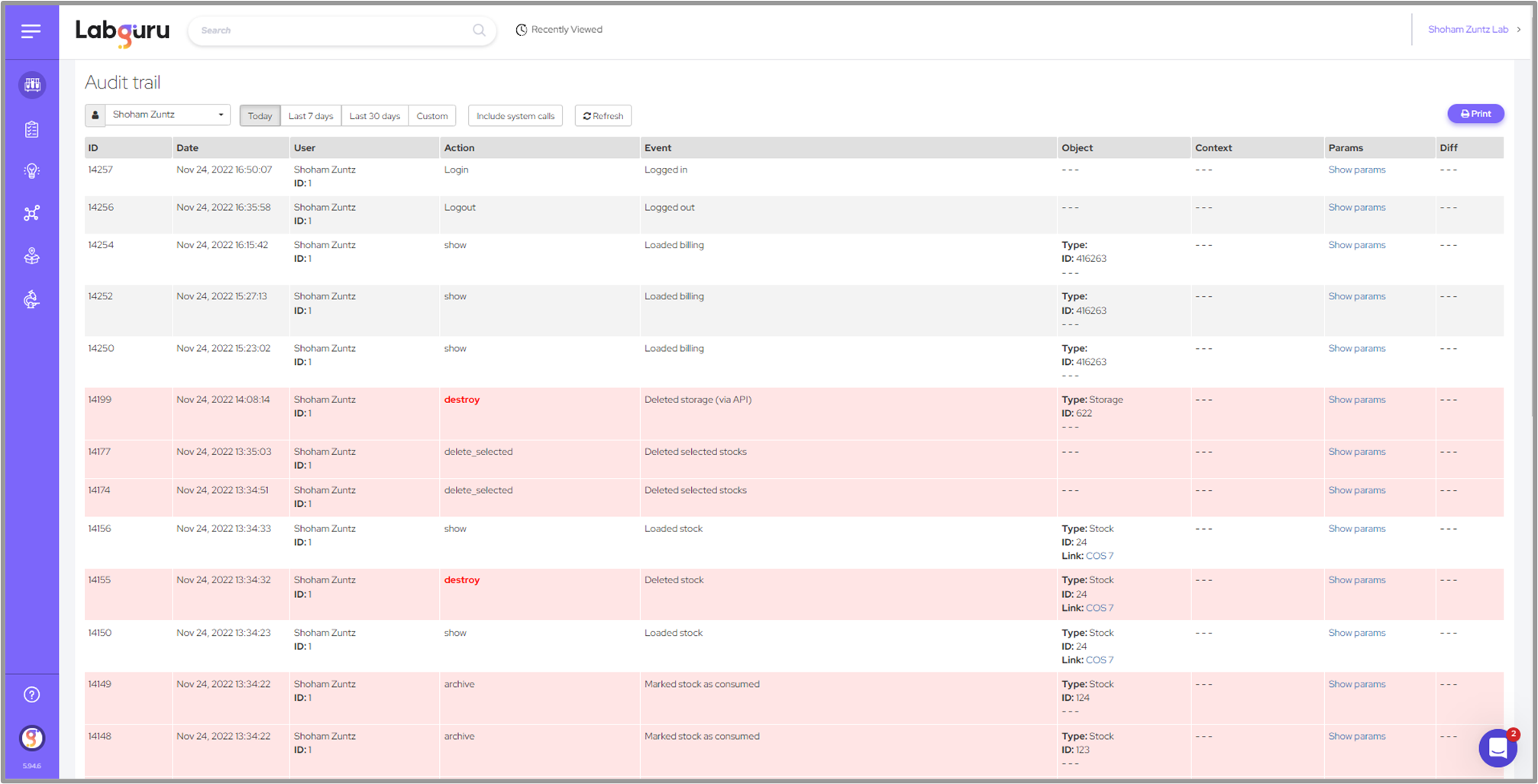
Task: Switch to Last 7 days filter
Action: click(x=311, y=116)
